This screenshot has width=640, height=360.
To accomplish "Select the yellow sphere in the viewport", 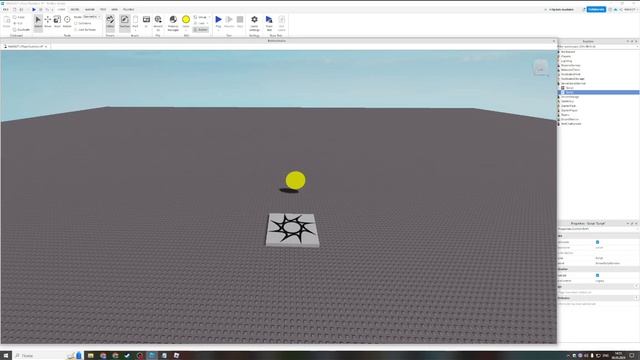I will click(x=296, y=180).
